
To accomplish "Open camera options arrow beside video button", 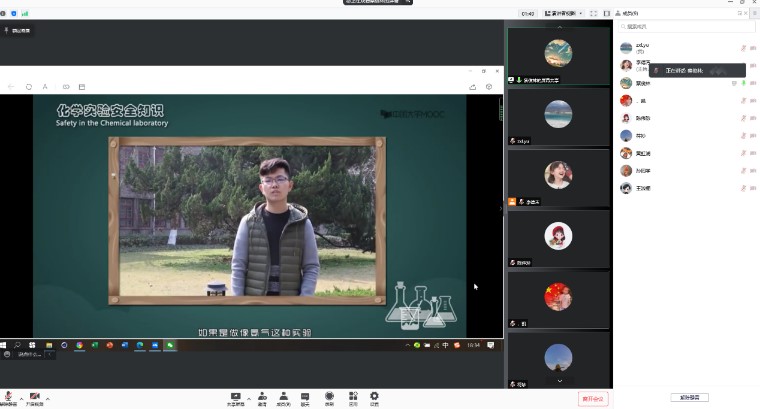I will point(48,399).
